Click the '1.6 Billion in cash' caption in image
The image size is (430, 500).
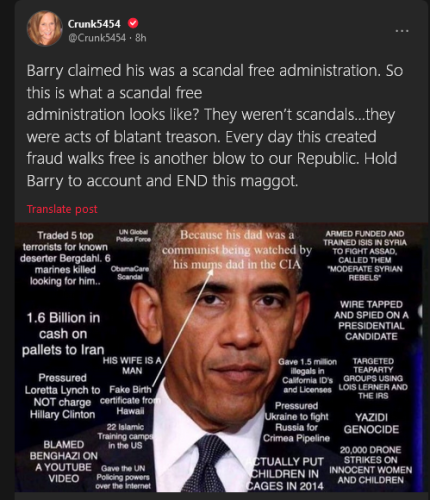[x=63, y=334]
